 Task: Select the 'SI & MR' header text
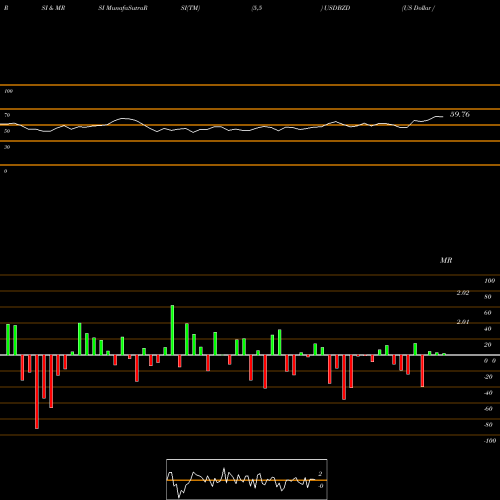point(53,8)
